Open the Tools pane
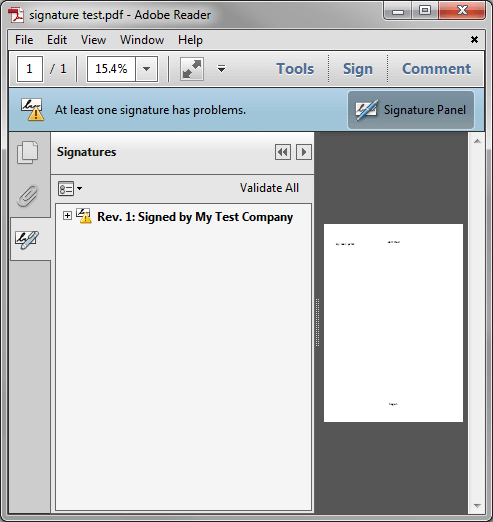 click(x=295, y=69)
